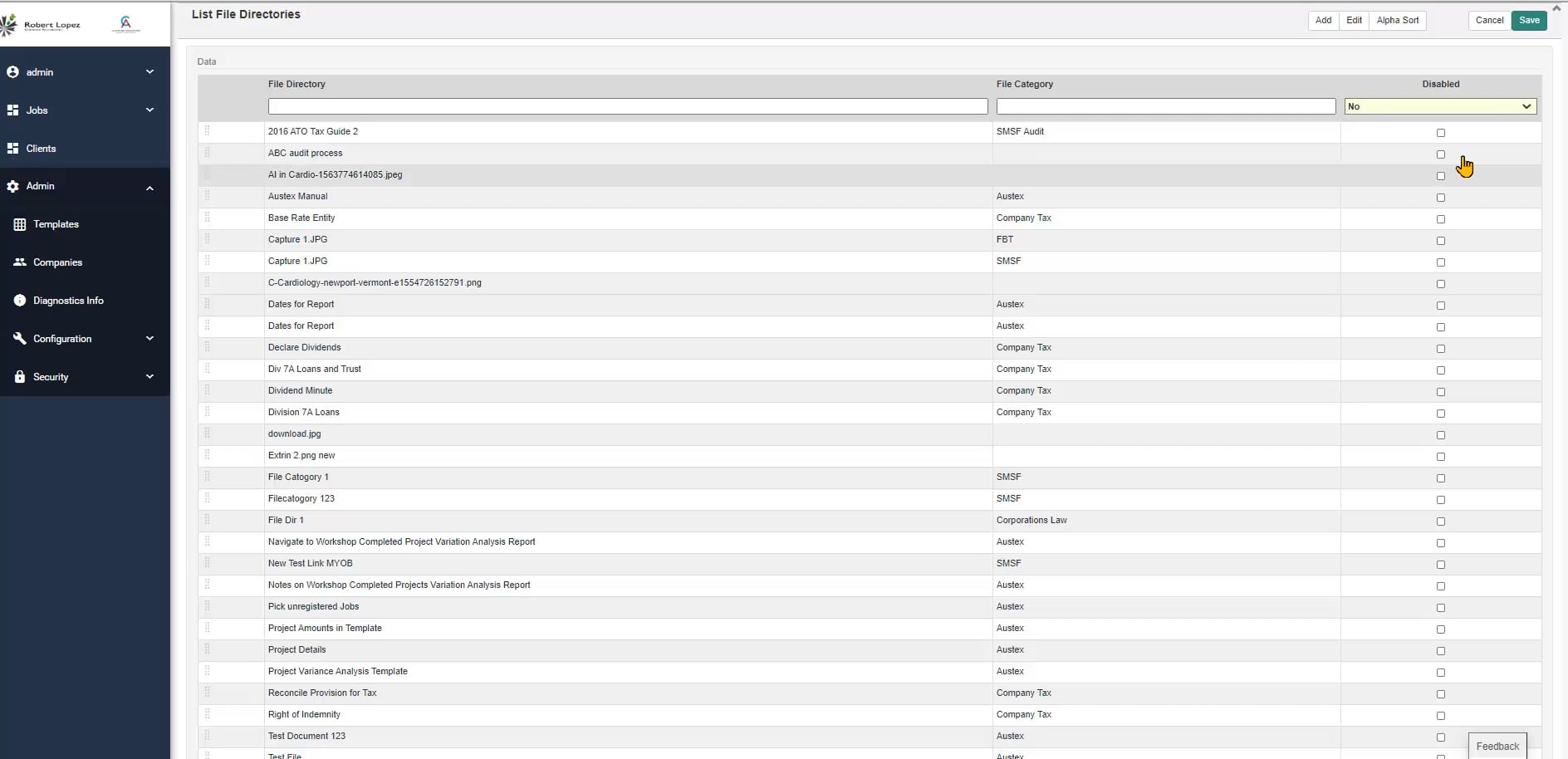Click the green Save button
The width and height of the screenshot is (1568, 759).
[1529, 21]
